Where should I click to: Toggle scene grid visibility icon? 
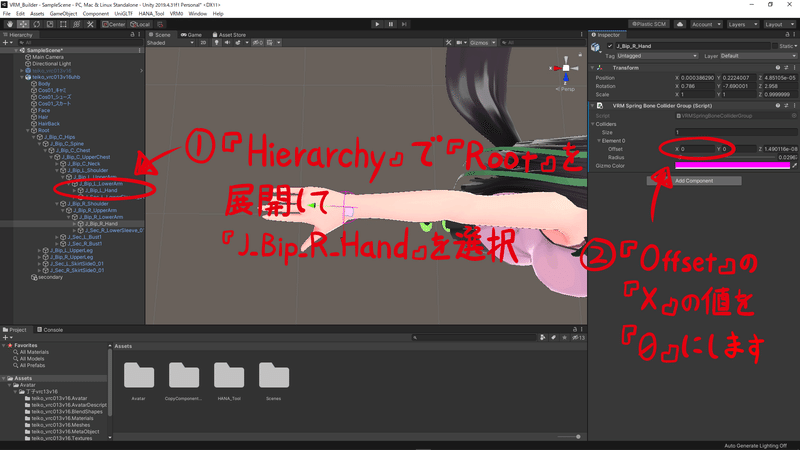[270, 43]
